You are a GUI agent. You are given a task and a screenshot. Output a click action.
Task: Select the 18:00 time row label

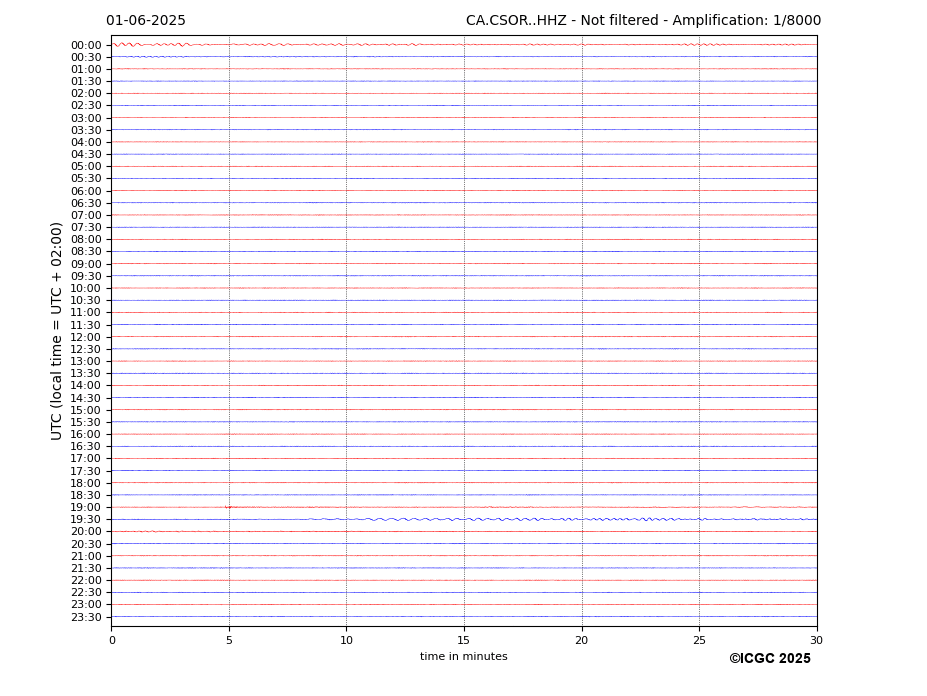click(86, 484)
